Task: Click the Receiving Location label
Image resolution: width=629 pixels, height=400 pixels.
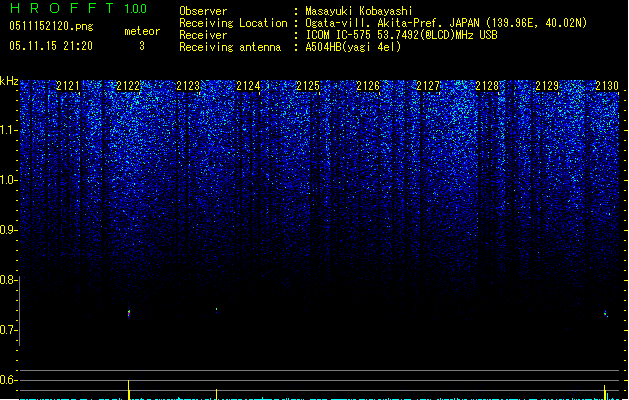Action: click(x=233, y=23)
